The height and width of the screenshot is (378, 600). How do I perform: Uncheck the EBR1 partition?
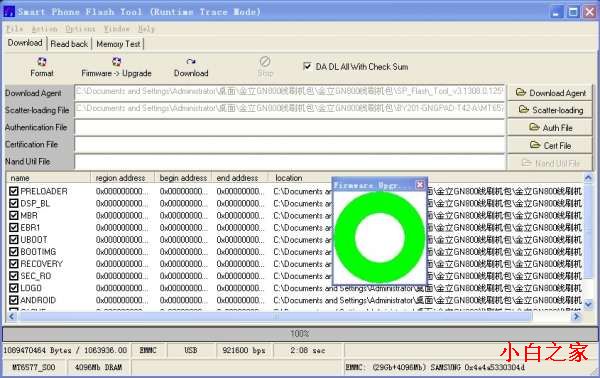tap(14, 228)
